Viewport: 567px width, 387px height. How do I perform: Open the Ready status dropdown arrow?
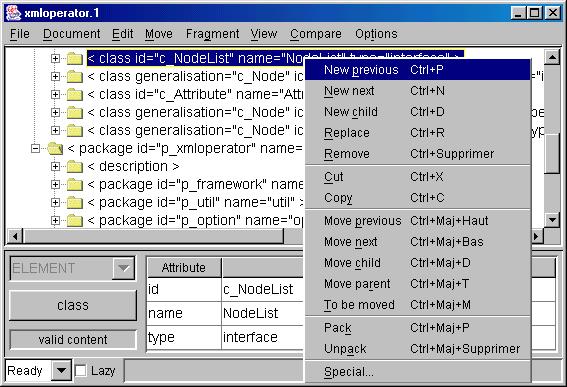[61, 370]
